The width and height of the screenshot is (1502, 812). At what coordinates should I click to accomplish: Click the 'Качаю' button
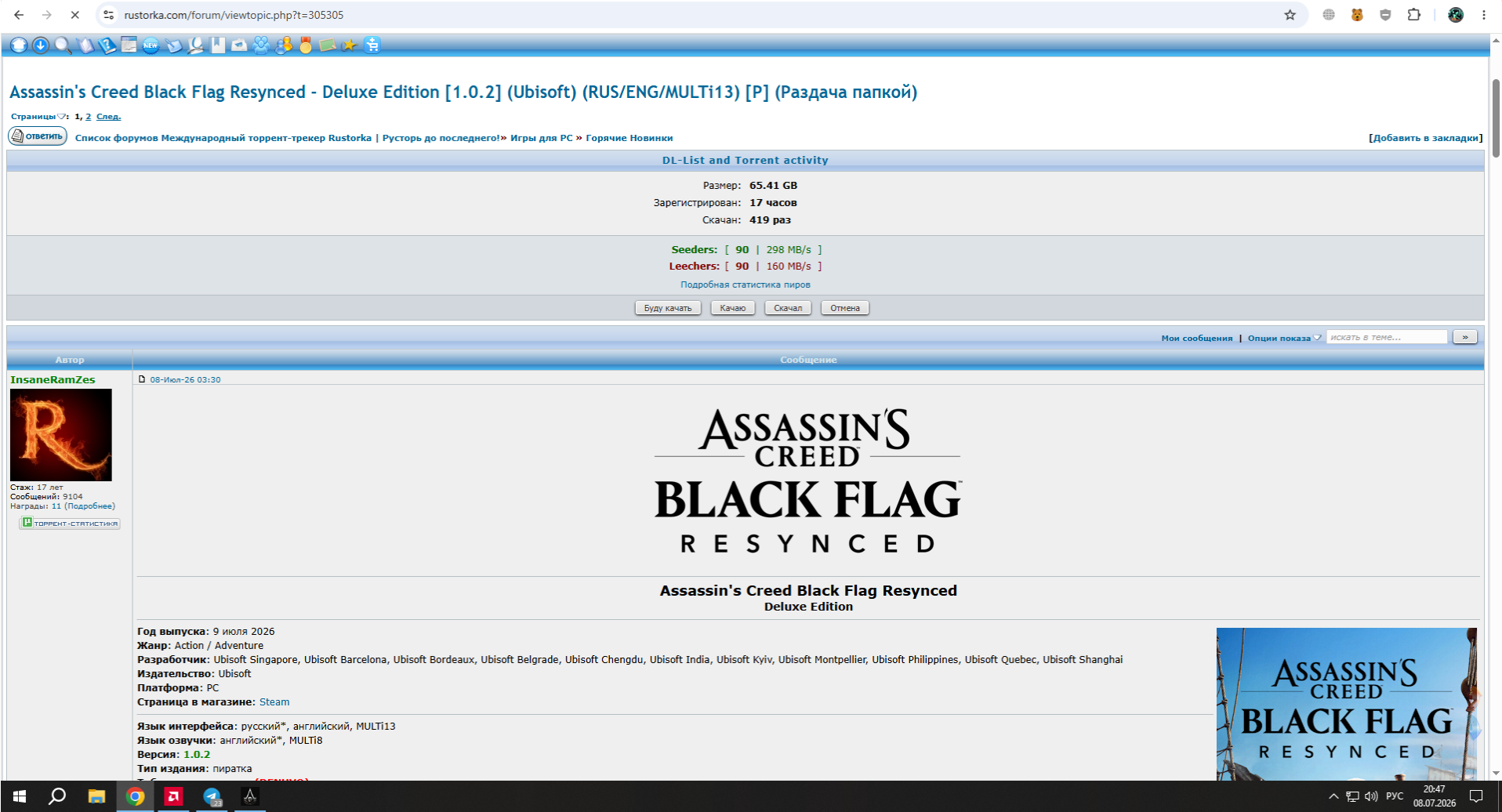pyautogui.click(x=733, y=308)
